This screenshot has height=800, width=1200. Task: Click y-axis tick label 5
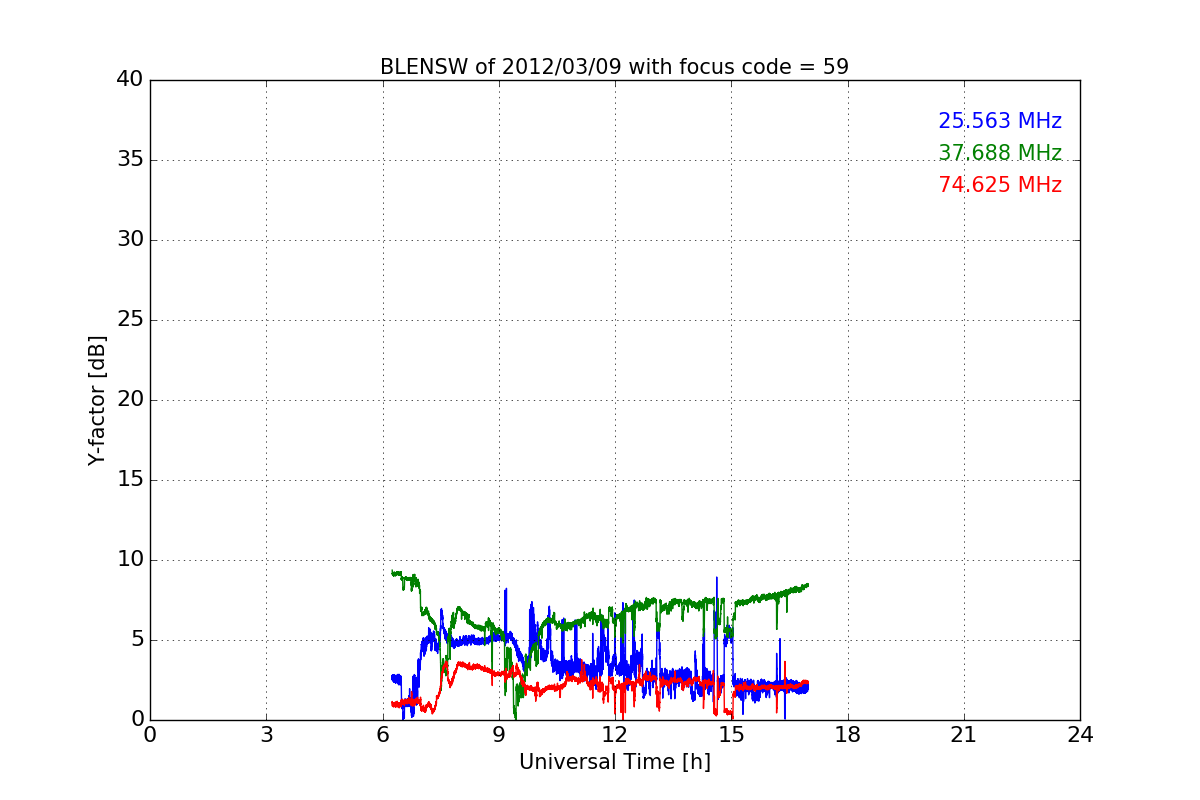coord(136,640)
